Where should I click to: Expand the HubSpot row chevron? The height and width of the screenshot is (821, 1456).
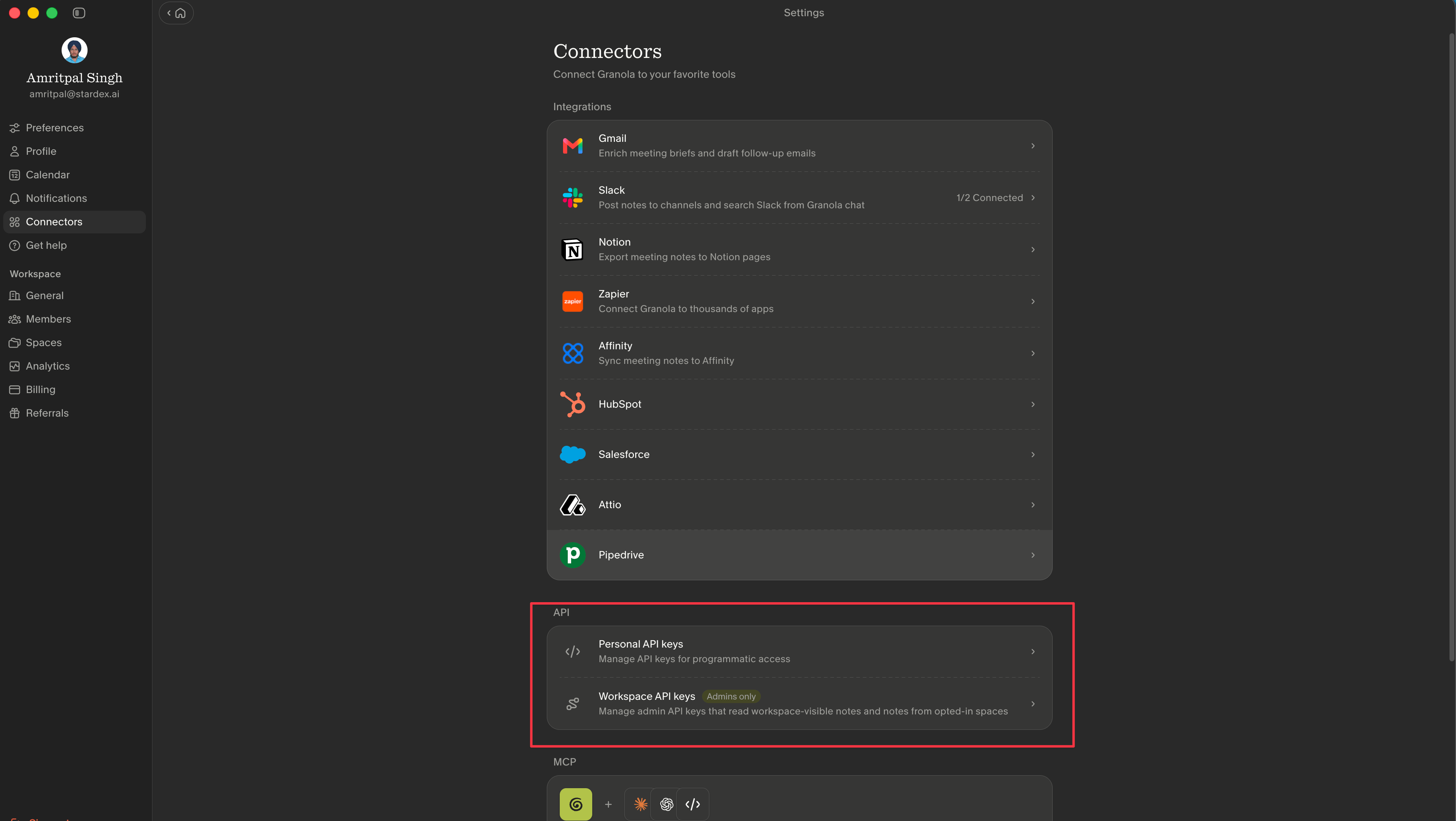pyautogui.click(x=1033, y=404)
